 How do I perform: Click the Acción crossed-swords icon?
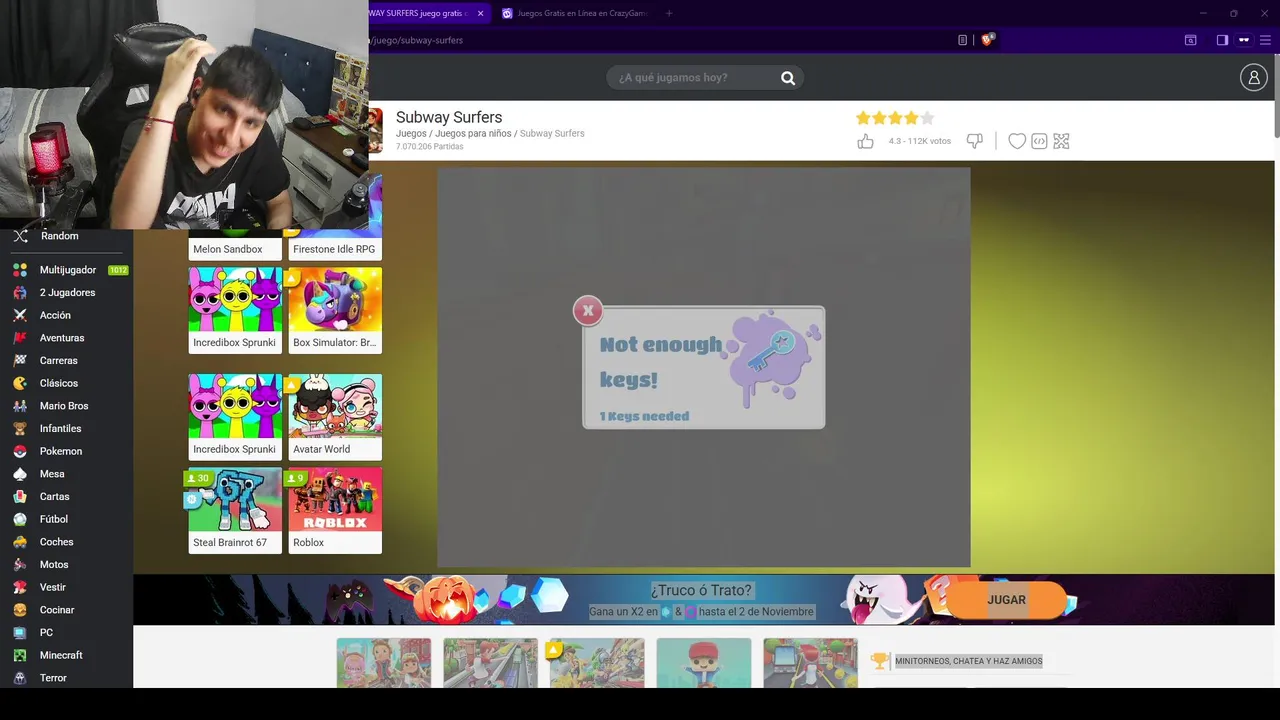[x=20, y=315]
